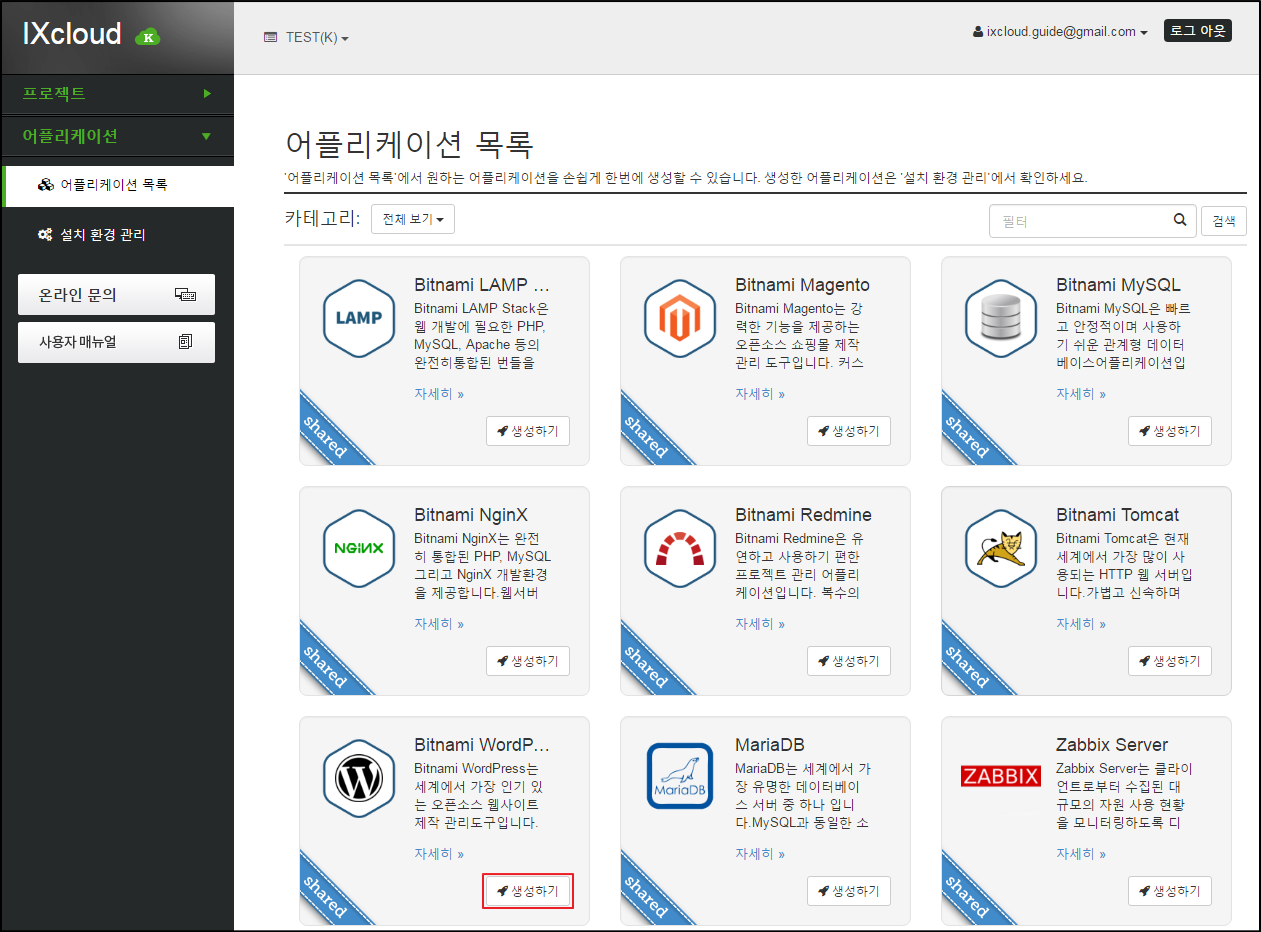Click the document icon on 사용자 매뉴얼

point(185,342)
